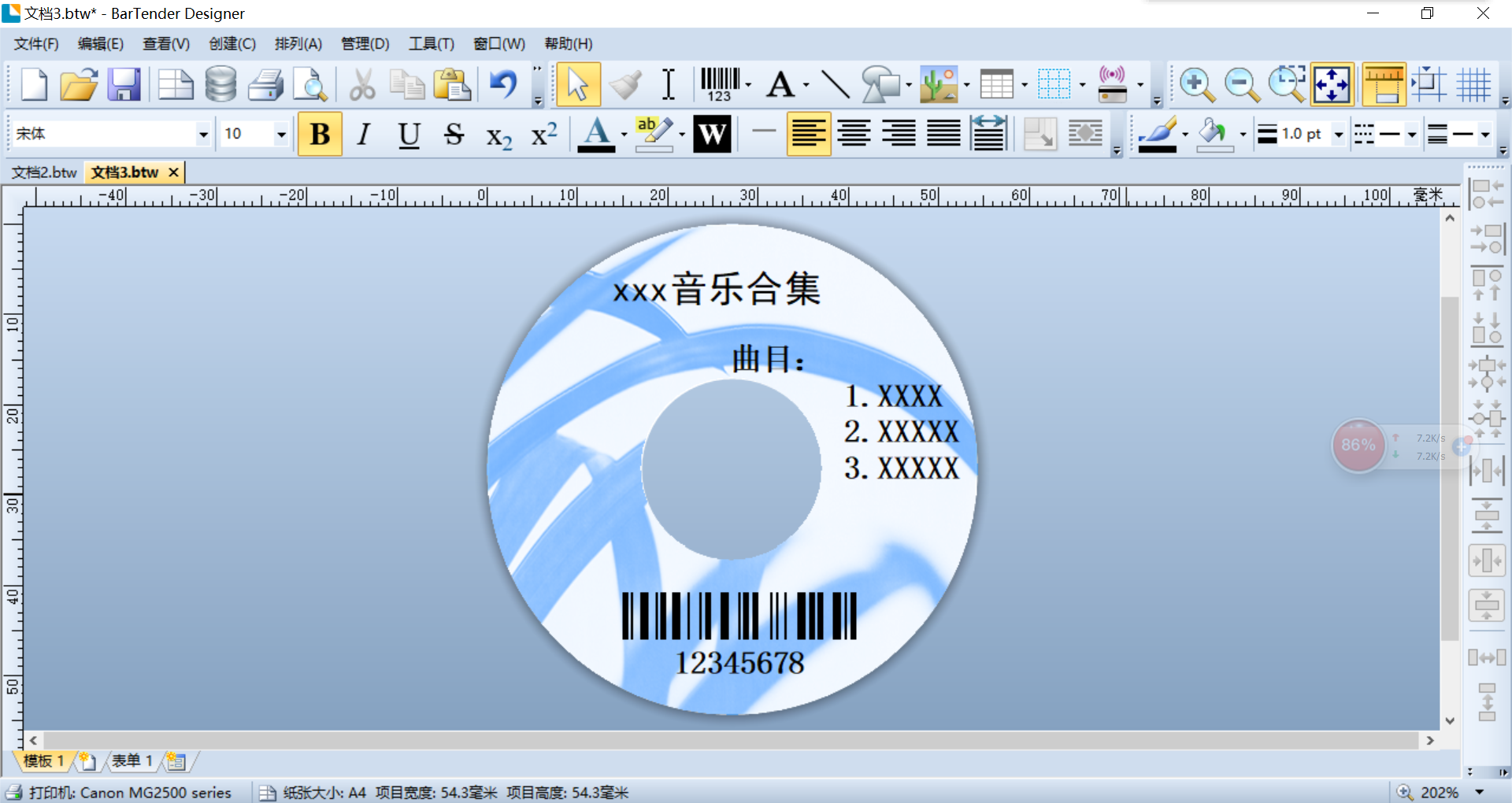This screenshot has height=803, width=1512.
Task: Close the 文档3.btw tab
Action: point(174,172)
